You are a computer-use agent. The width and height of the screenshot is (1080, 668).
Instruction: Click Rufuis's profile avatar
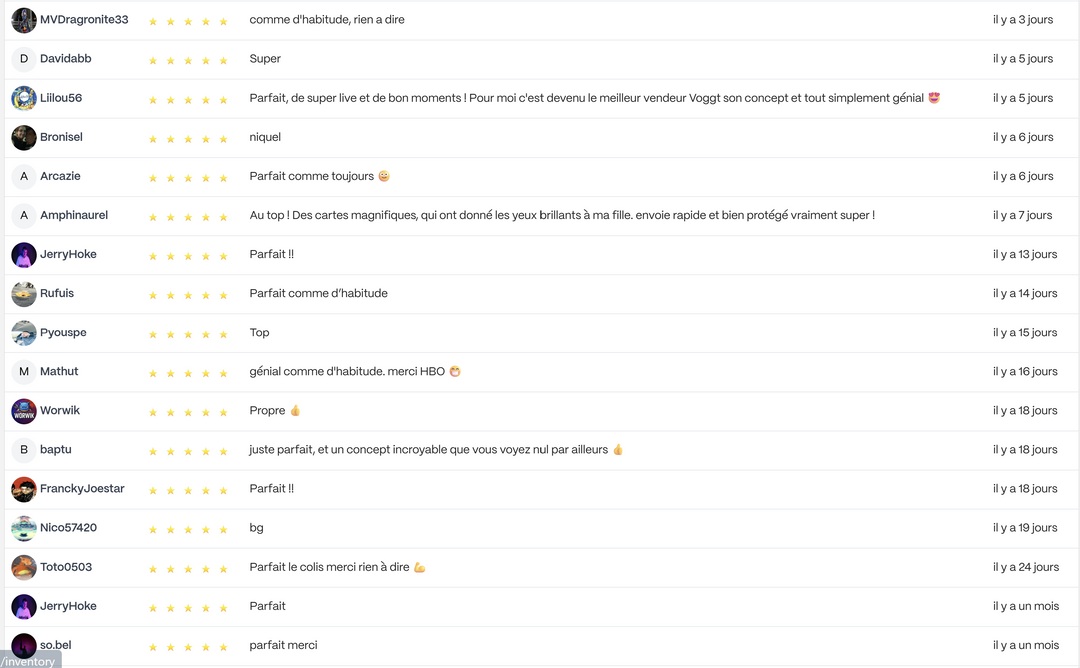tap(24, 294)
